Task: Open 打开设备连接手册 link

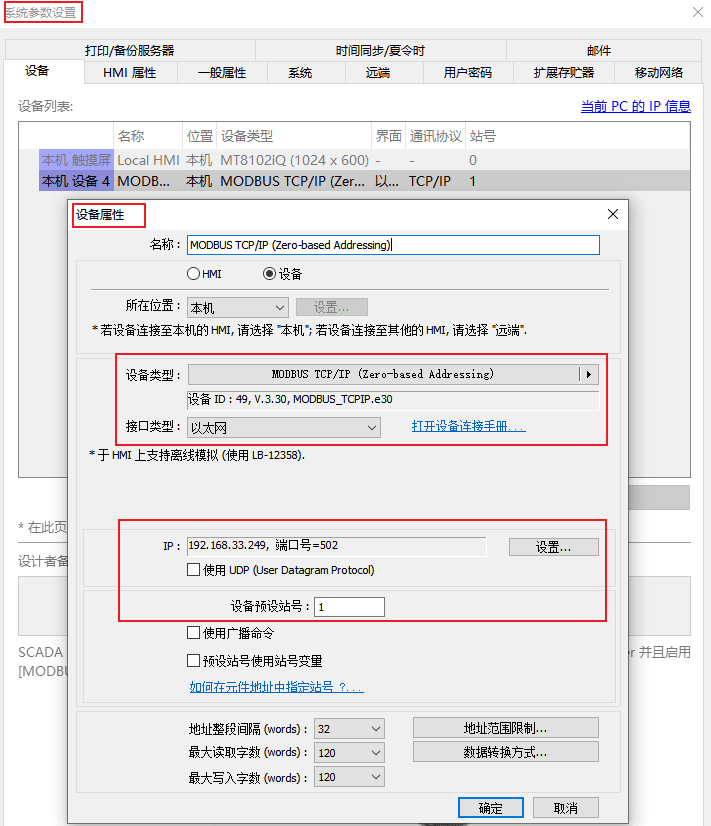Action: 468,427
